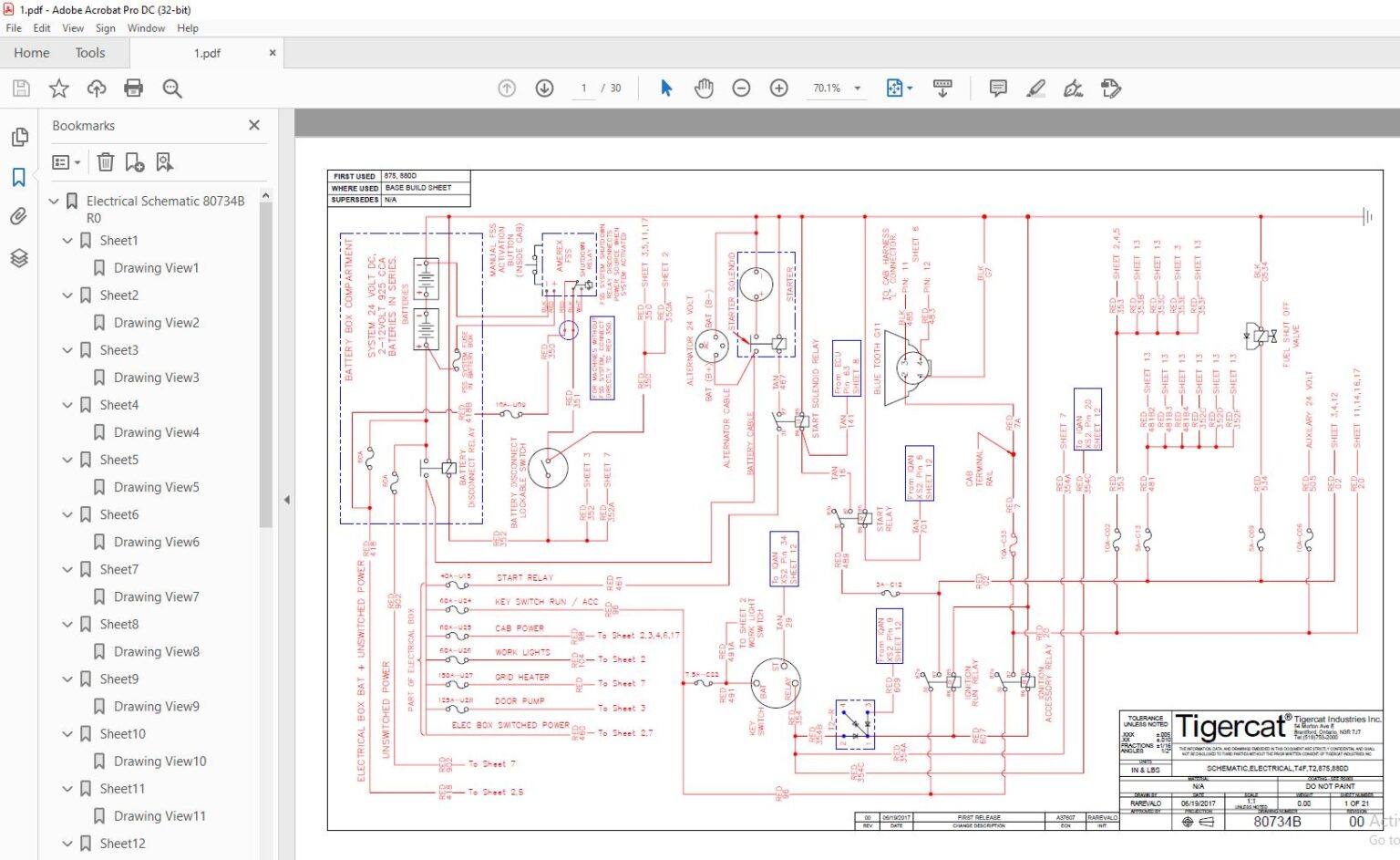
Task: Delete selected bookmark trash icon
Action: pyautogui.click(x=106, y=162)
